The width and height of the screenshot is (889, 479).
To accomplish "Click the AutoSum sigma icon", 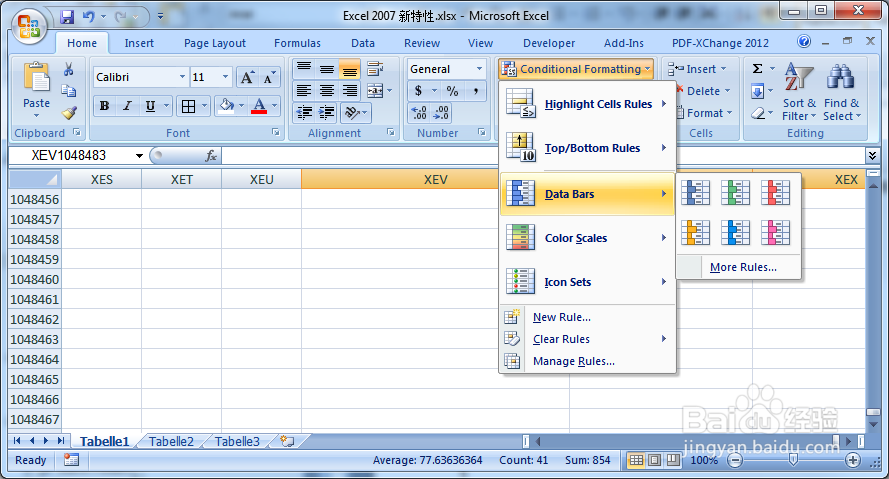I will [x=757, y=69].
